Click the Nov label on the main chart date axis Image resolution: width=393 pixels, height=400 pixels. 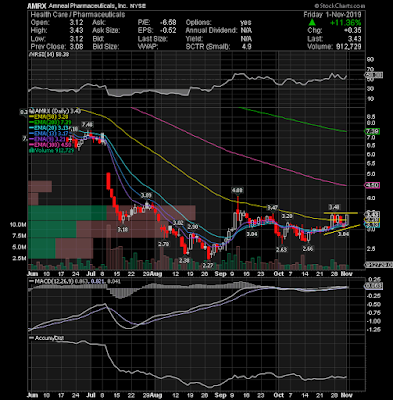347,274
